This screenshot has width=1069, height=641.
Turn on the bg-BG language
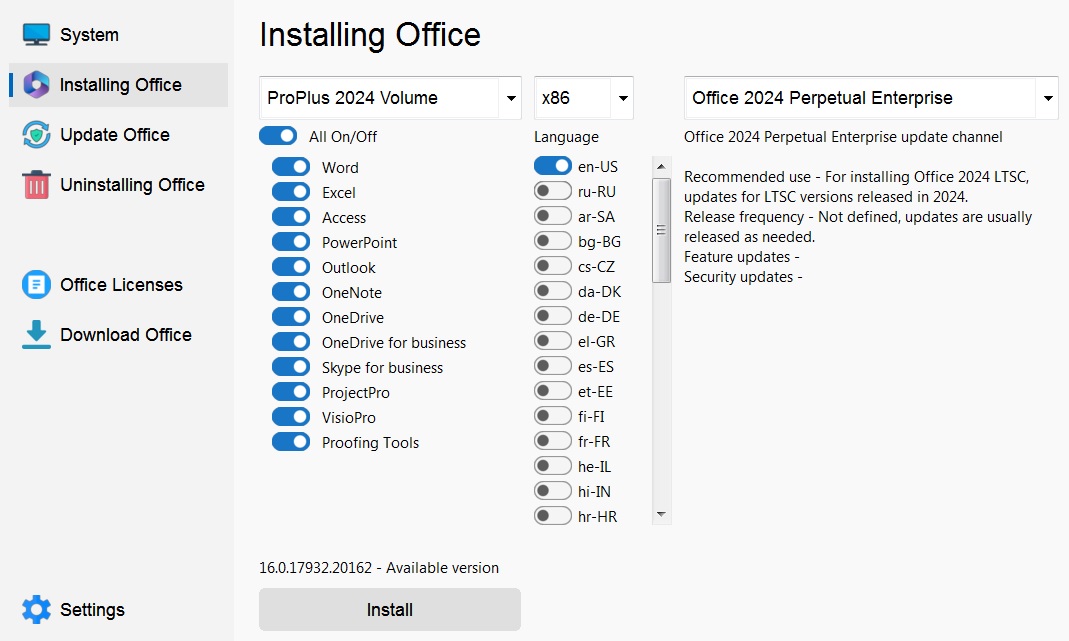[x=553, y=241]
